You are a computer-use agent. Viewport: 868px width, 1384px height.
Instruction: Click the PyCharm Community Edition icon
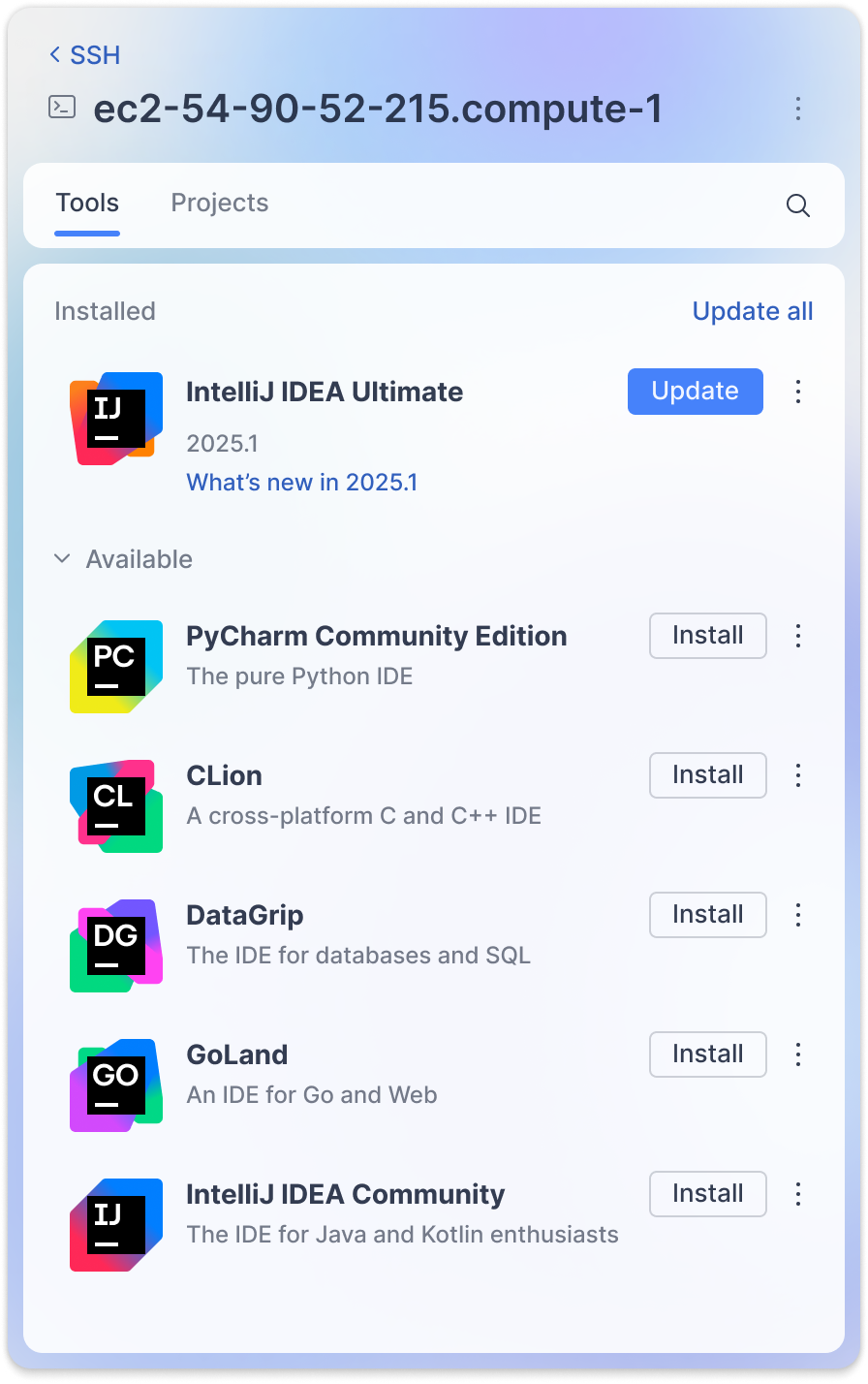(116, 667)
